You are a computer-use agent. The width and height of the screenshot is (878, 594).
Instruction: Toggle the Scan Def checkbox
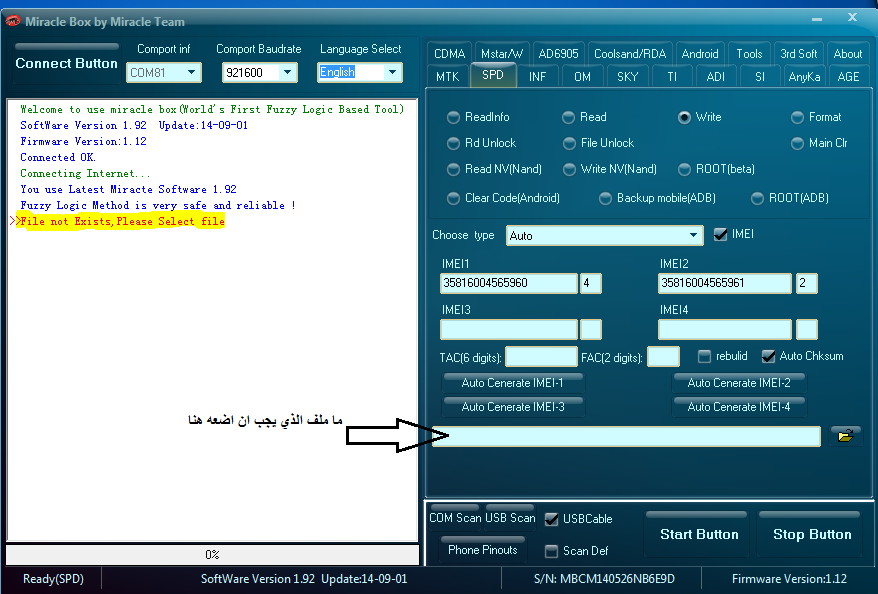pyautogui.click(x=552, y=551)
